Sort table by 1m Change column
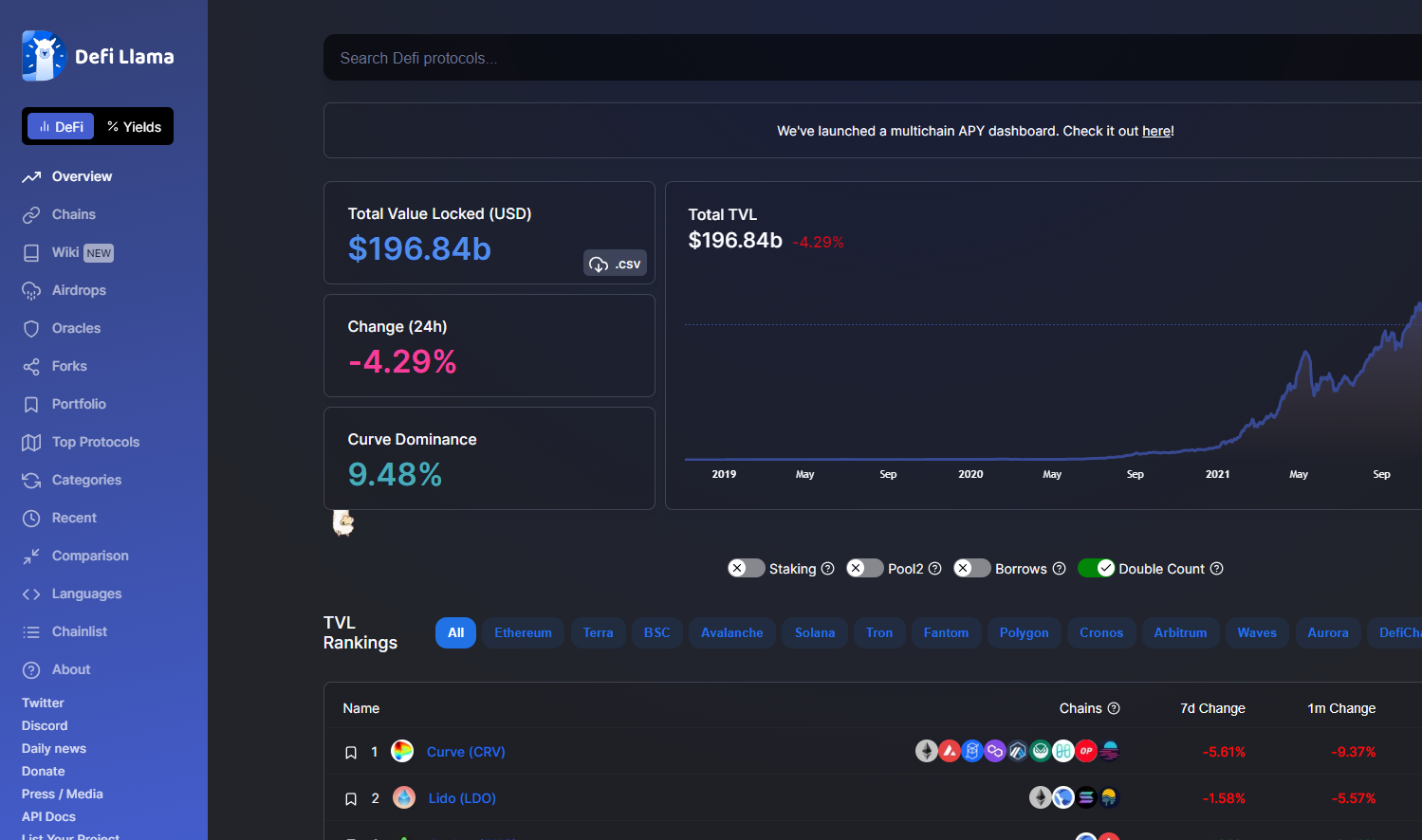This screenshot has width=1422, height=840. click(1341, 708)
